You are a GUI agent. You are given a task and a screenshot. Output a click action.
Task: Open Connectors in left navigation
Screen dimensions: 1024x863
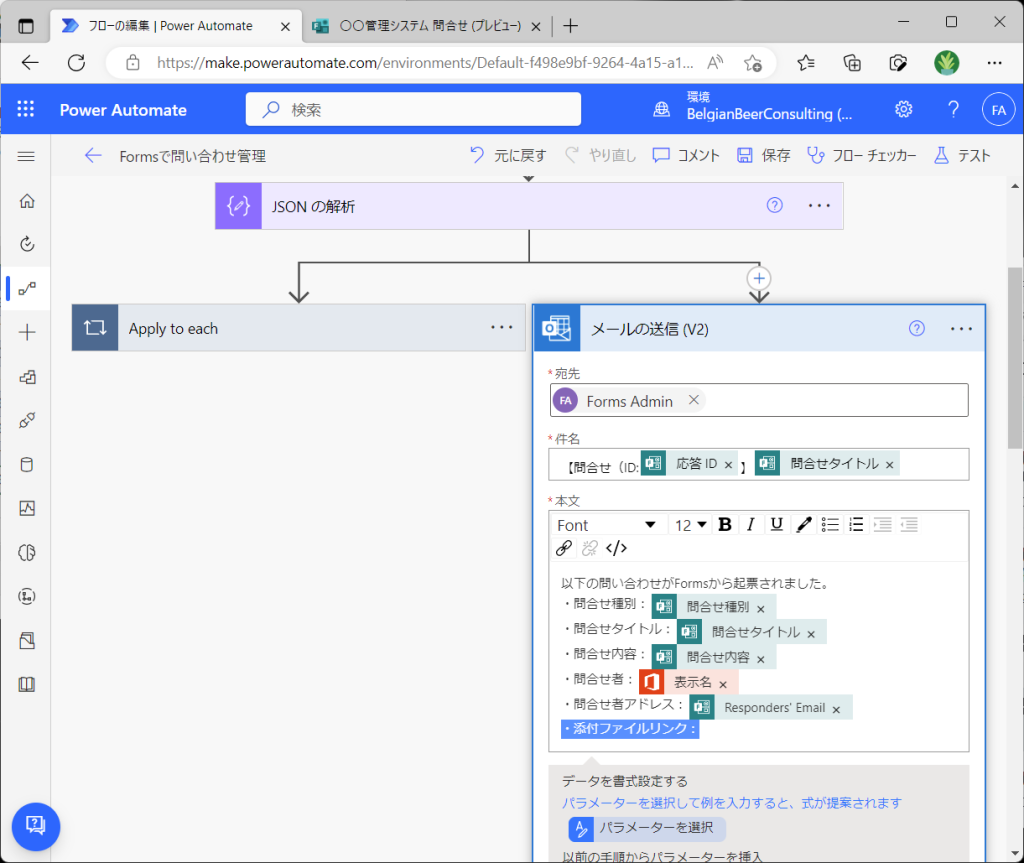point(27,421)
